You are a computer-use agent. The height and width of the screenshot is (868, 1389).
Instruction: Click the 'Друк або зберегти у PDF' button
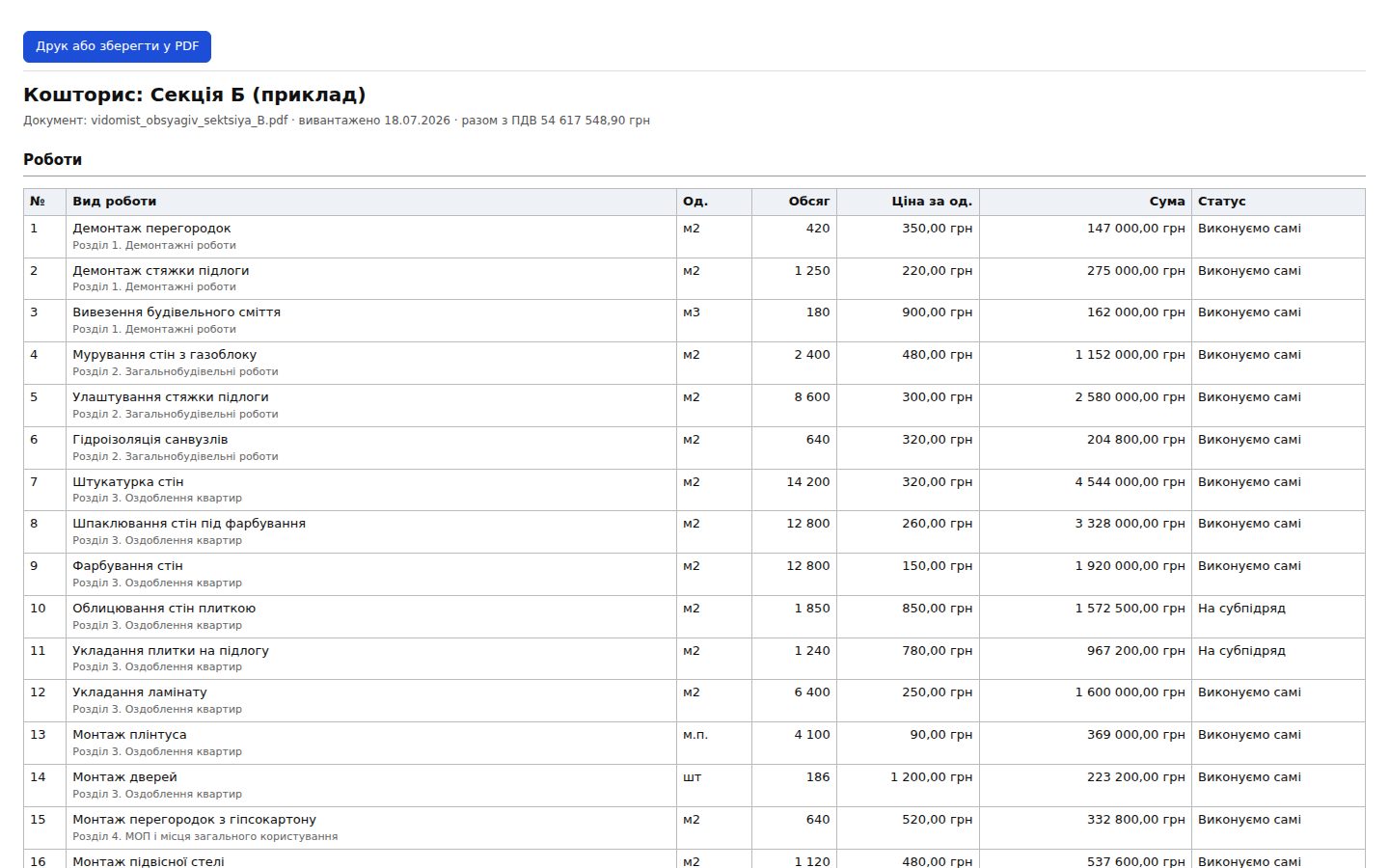117,46
